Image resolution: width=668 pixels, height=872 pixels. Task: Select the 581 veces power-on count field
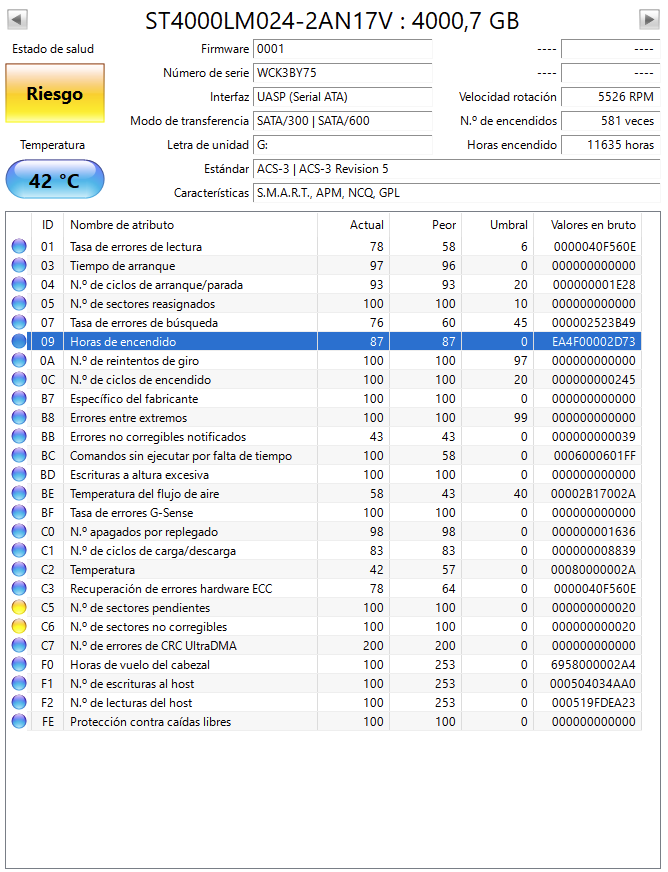[610, 121]
